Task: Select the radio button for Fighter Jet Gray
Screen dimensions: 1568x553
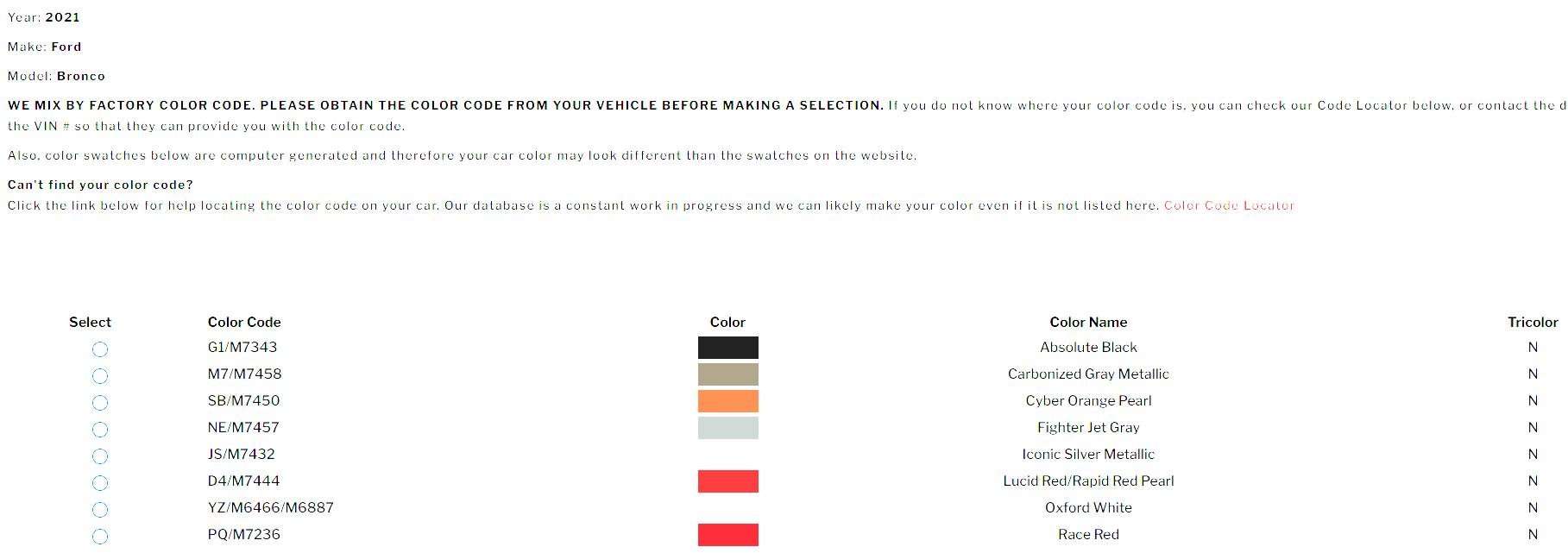Action: coord(100,430)
